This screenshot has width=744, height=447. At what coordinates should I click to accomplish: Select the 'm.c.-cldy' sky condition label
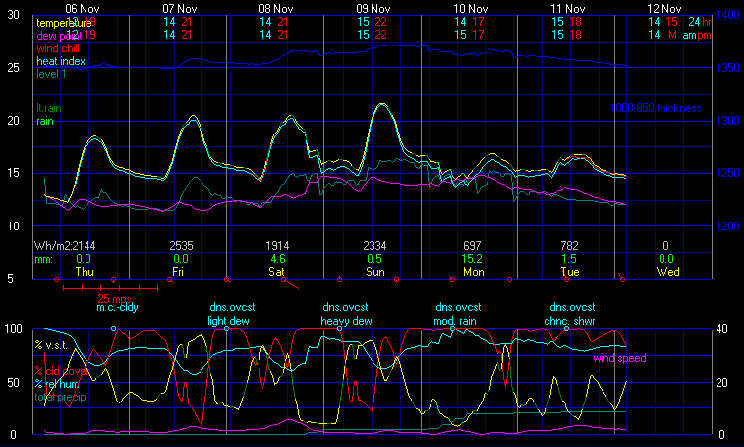[117, 307]
